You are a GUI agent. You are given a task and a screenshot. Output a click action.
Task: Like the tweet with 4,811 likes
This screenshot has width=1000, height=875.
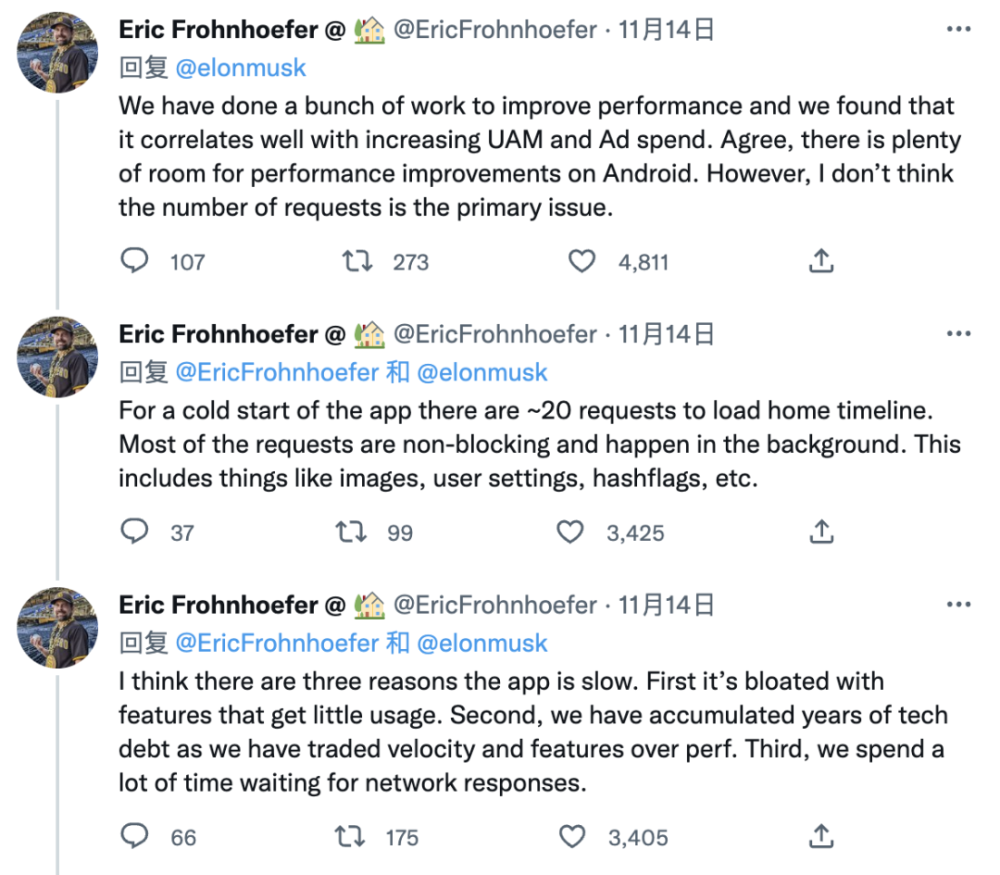[582, 261]
